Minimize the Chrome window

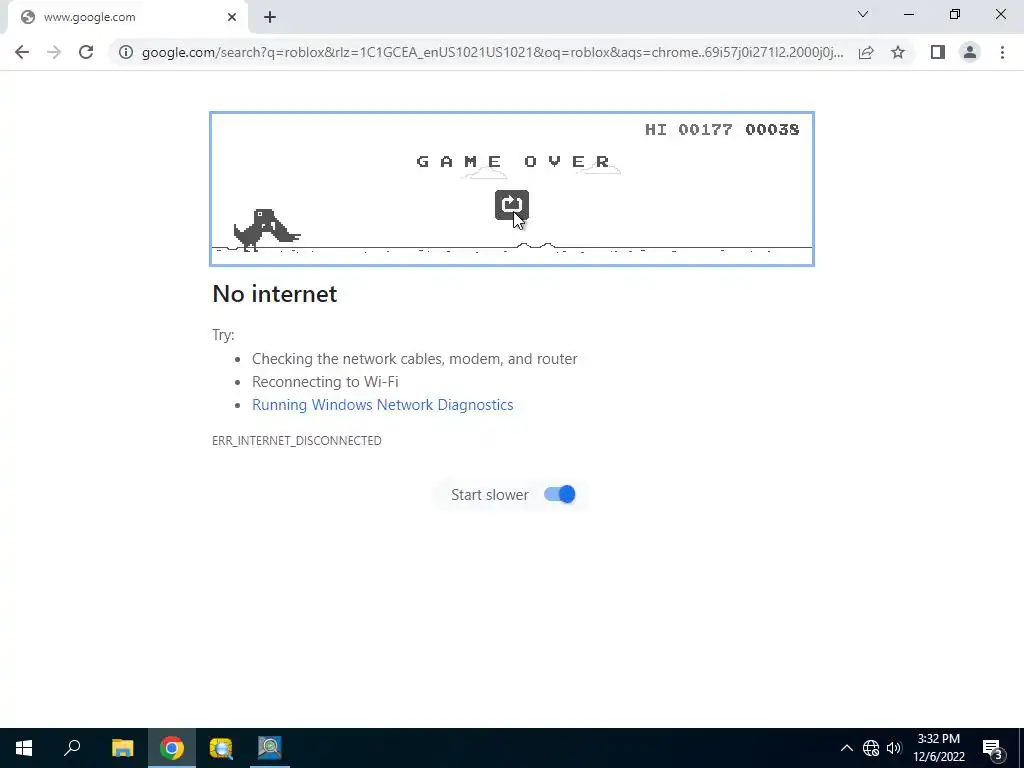pyautogui.click(x=908, y=14)
